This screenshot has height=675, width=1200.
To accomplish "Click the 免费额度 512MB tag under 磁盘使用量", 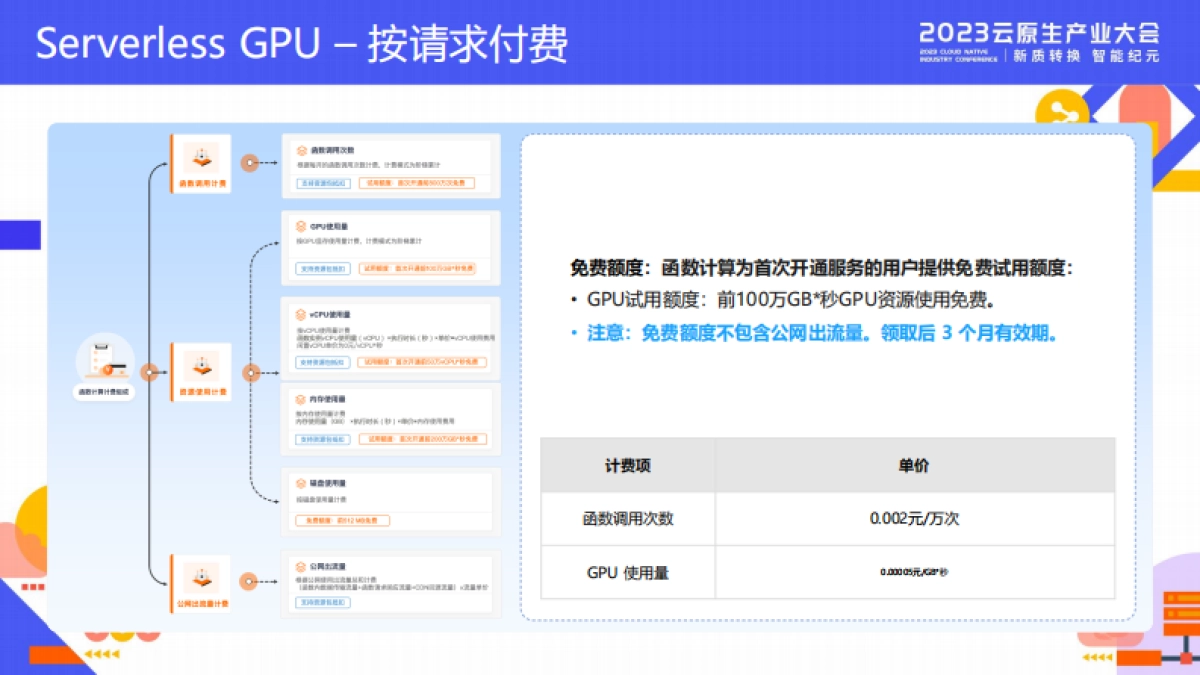I will pos(345,520).
